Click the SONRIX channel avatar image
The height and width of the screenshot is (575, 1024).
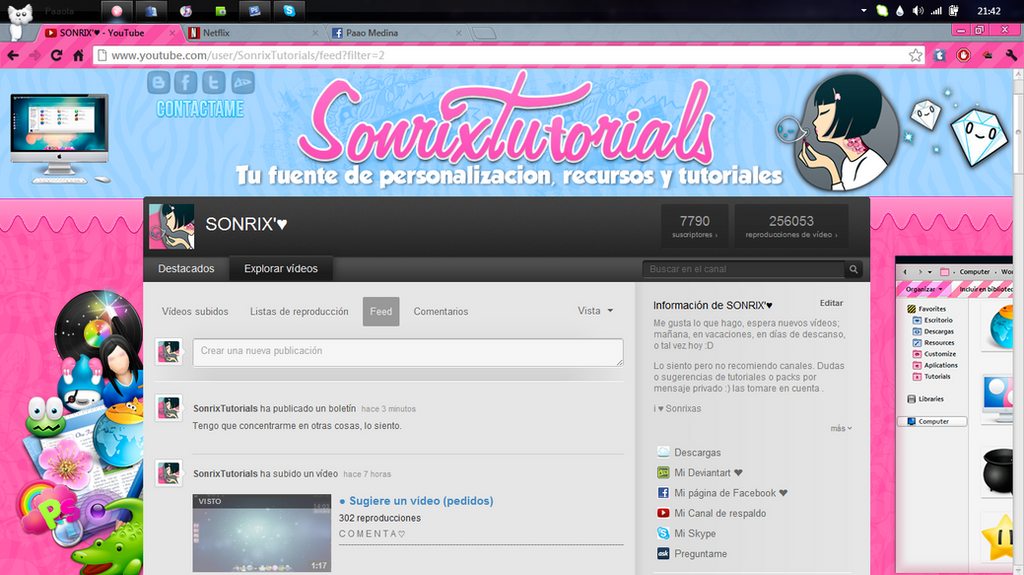pos(172,226)
